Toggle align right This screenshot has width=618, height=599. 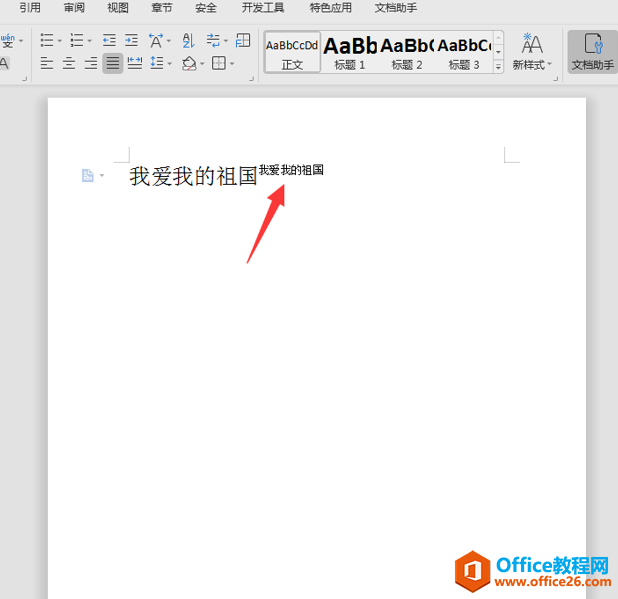(91, 63)
